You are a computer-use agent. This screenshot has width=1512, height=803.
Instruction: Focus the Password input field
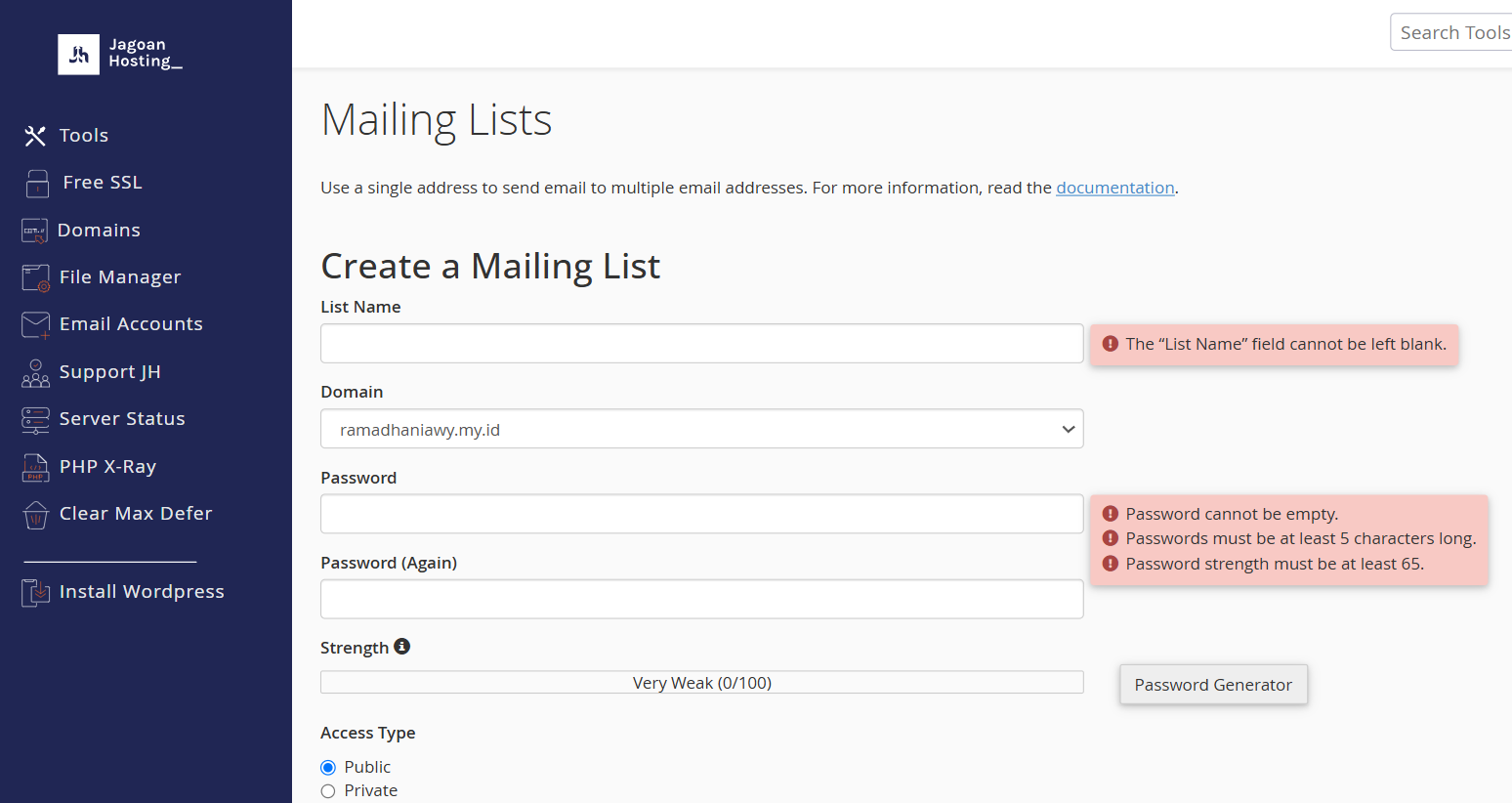coord(701,514)
